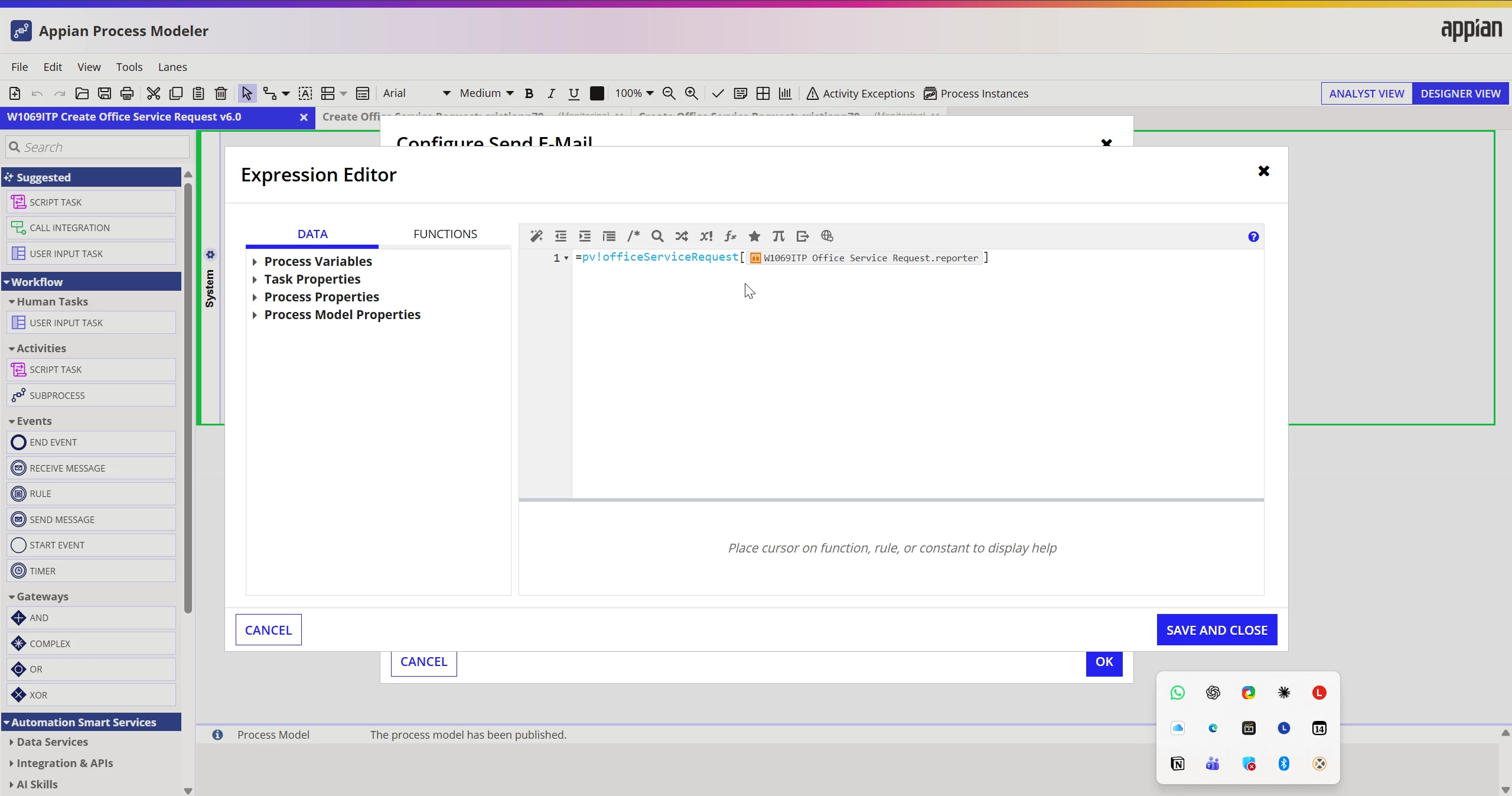Click the Cut scissors icon
The height and width of the screenshot is (796, 1512).
[x=154, y=93]
